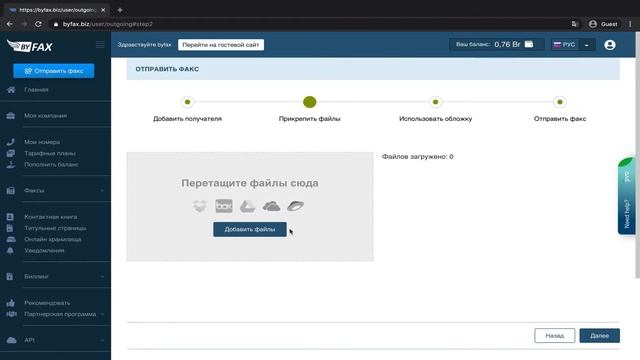Click the Главная home icon
Image resolution: width=640 pixels, height=360 pixels.
point(11,90)
